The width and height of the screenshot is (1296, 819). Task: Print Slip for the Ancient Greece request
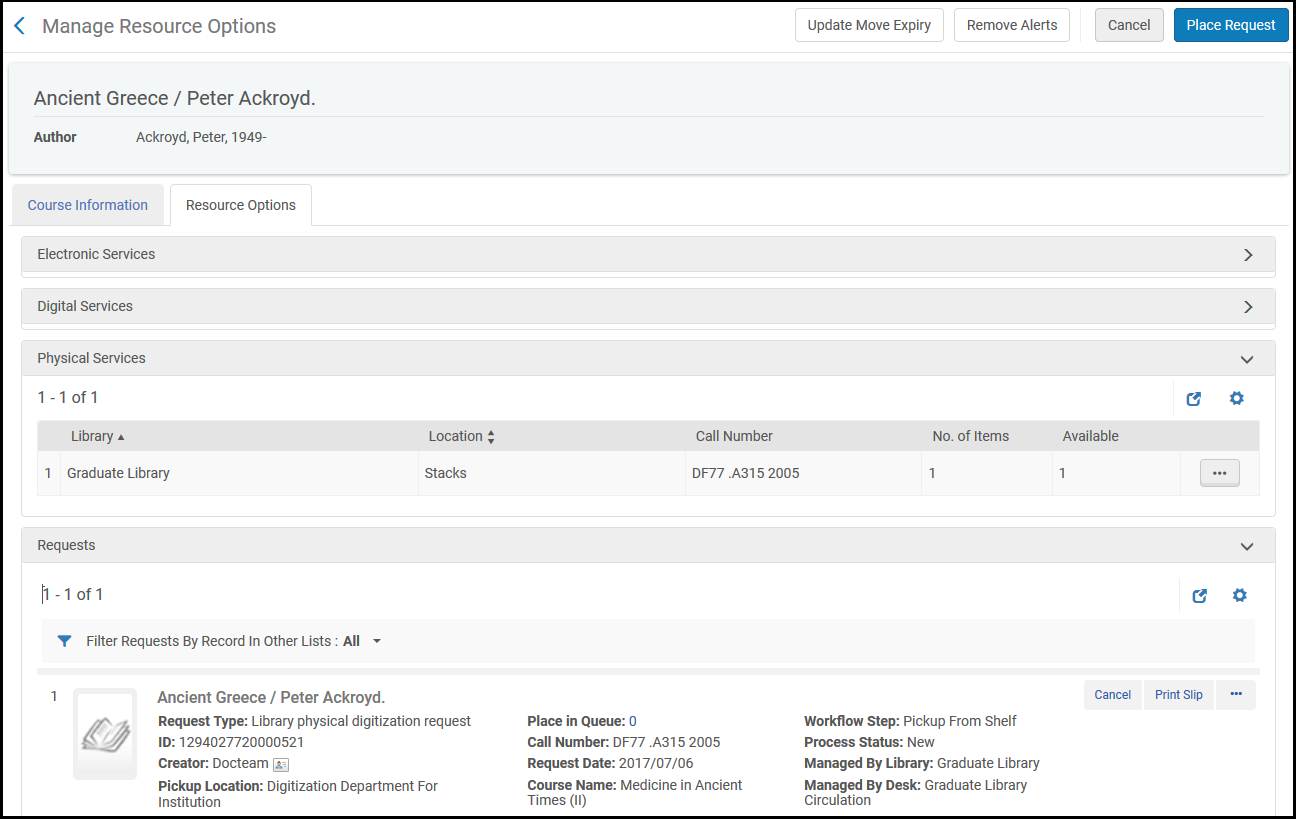[x=1179, y=695]
